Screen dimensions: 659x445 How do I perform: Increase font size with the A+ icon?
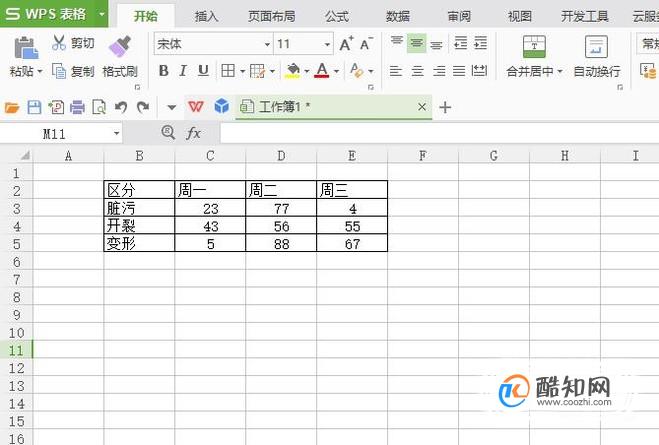click(x=346, y=44)
